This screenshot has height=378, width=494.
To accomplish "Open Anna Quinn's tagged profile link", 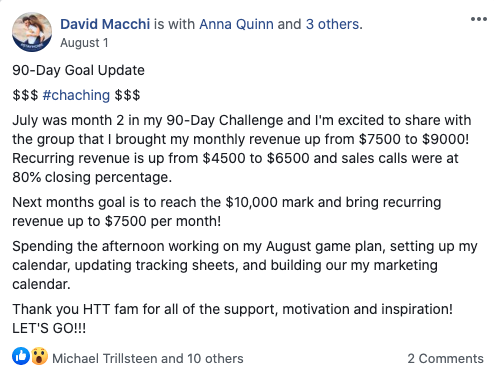I will [236, 24].
